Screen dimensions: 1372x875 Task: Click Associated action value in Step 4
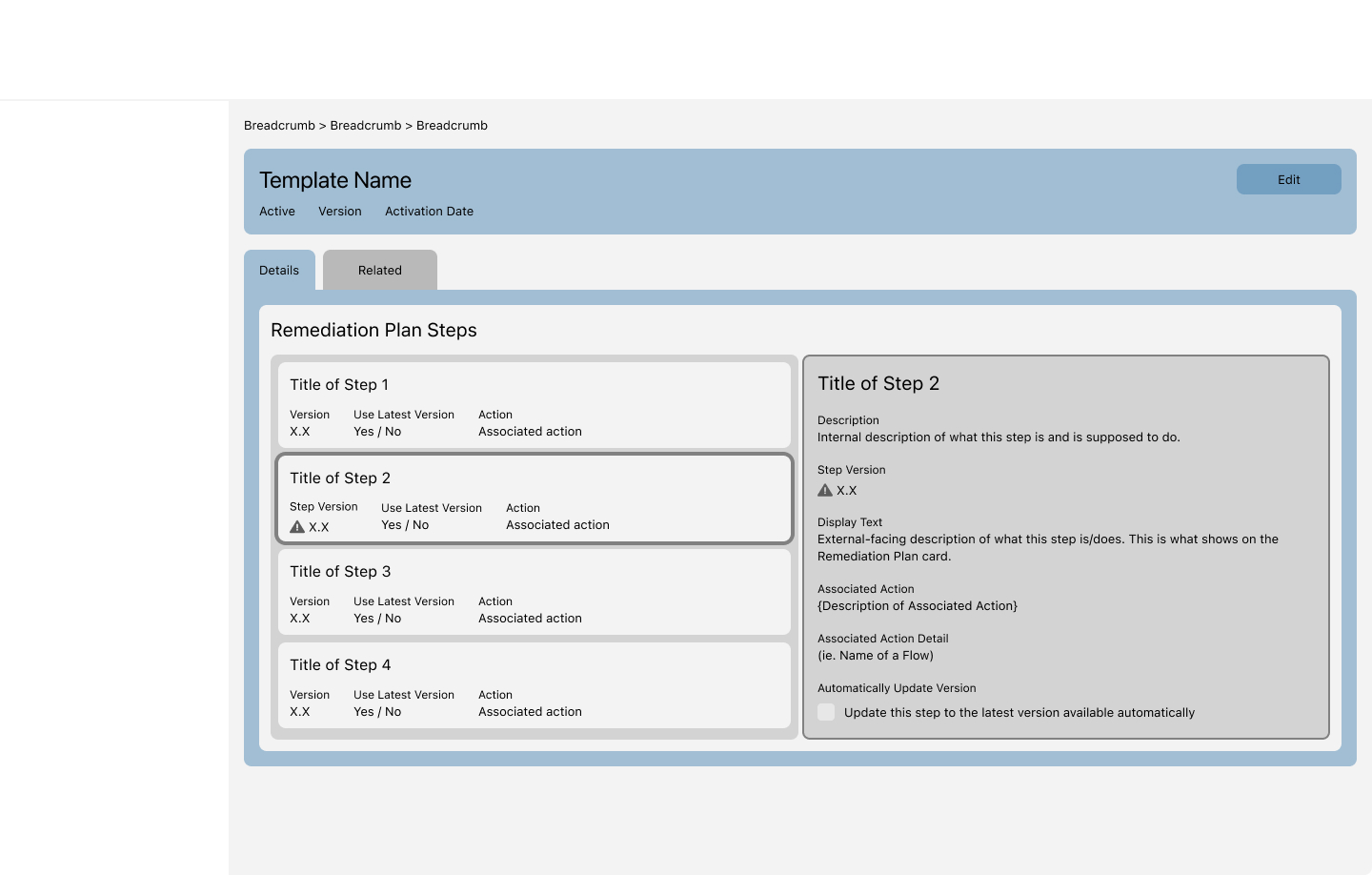coord(530,711)
